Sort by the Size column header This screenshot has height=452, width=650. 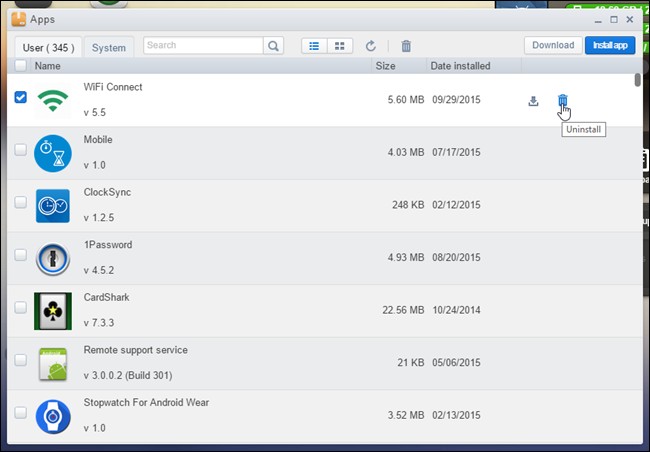click(x=385, y=66)
